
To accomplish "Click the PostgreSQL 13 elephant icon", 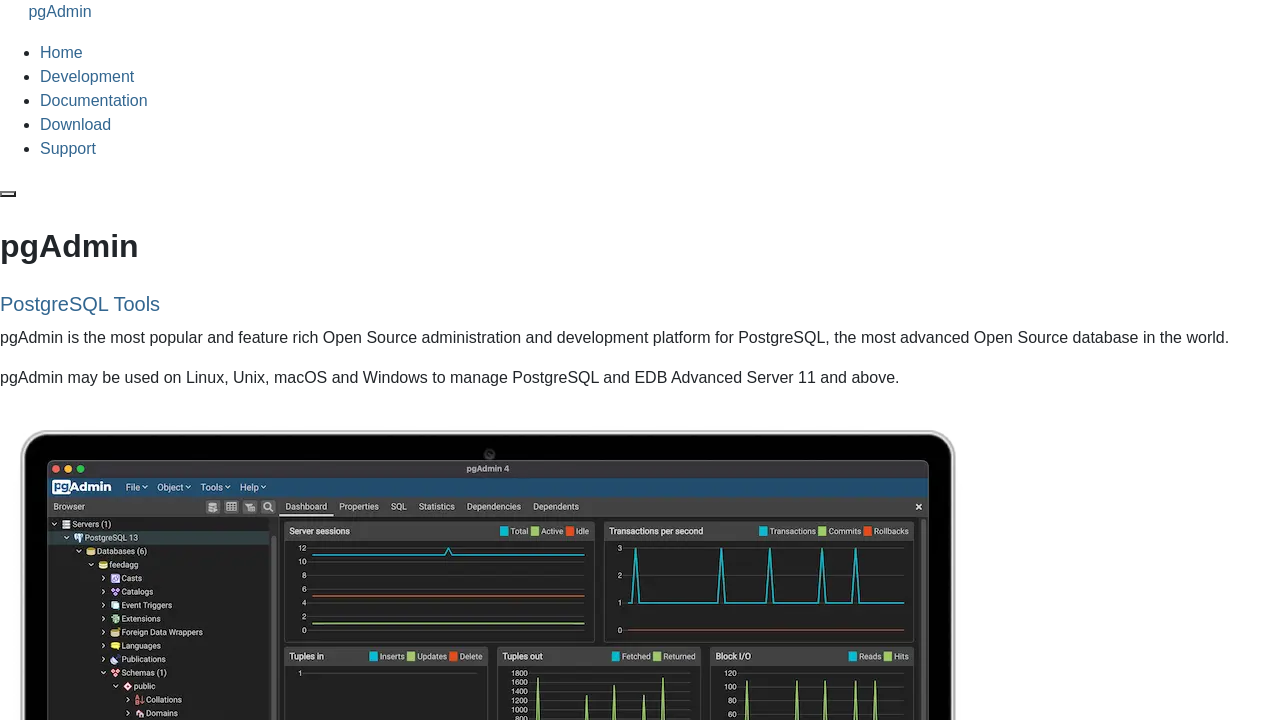I will (78, 538).
